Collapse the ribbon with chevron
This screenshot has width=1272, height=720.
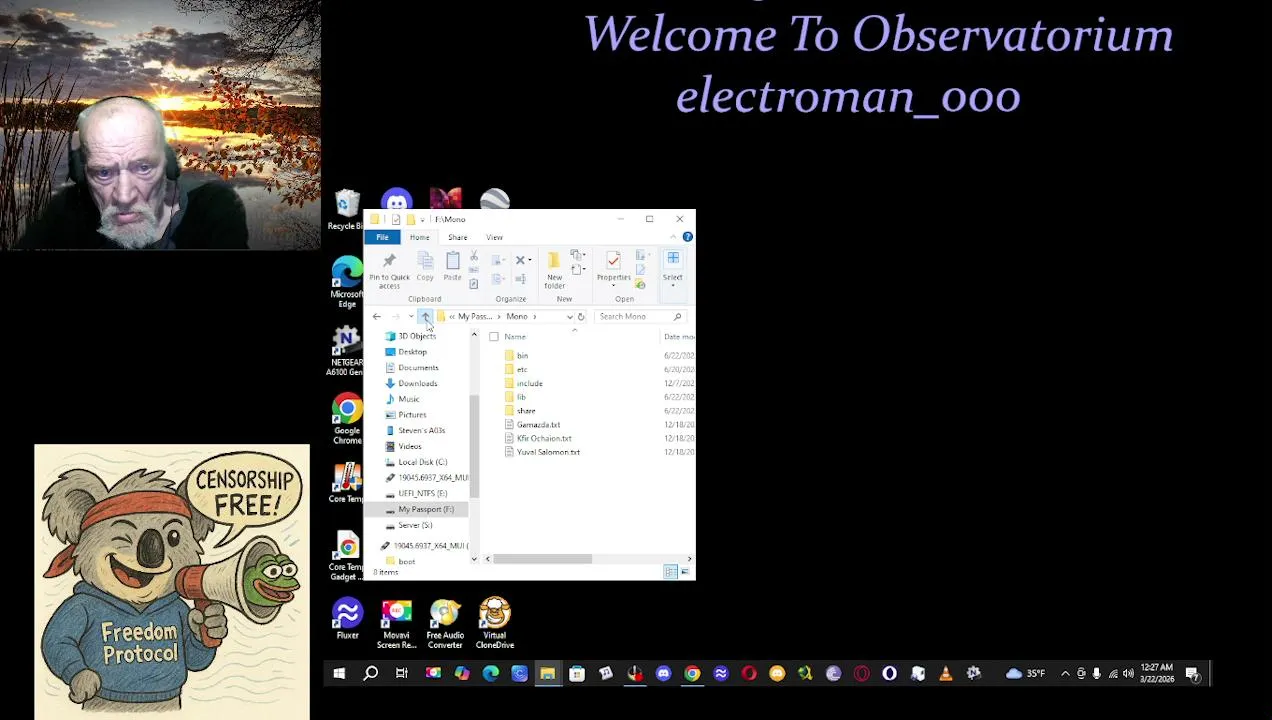(674, 237)
